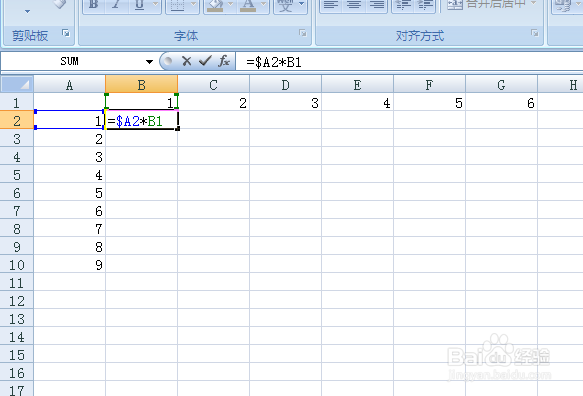Open the insert function fx dialog
This screenshot has width=583, height=396.
pos(224,61)
